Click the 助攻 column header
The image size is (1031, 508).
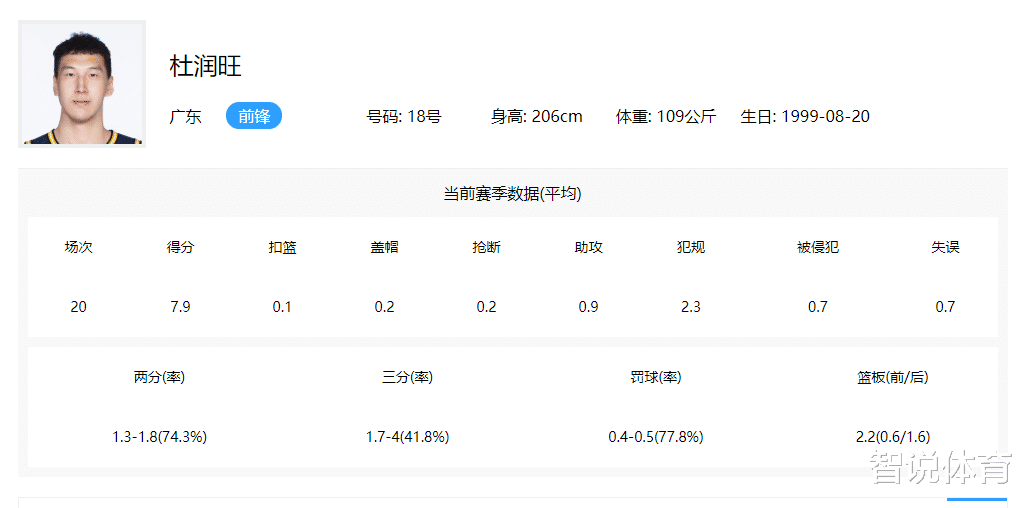588,247
